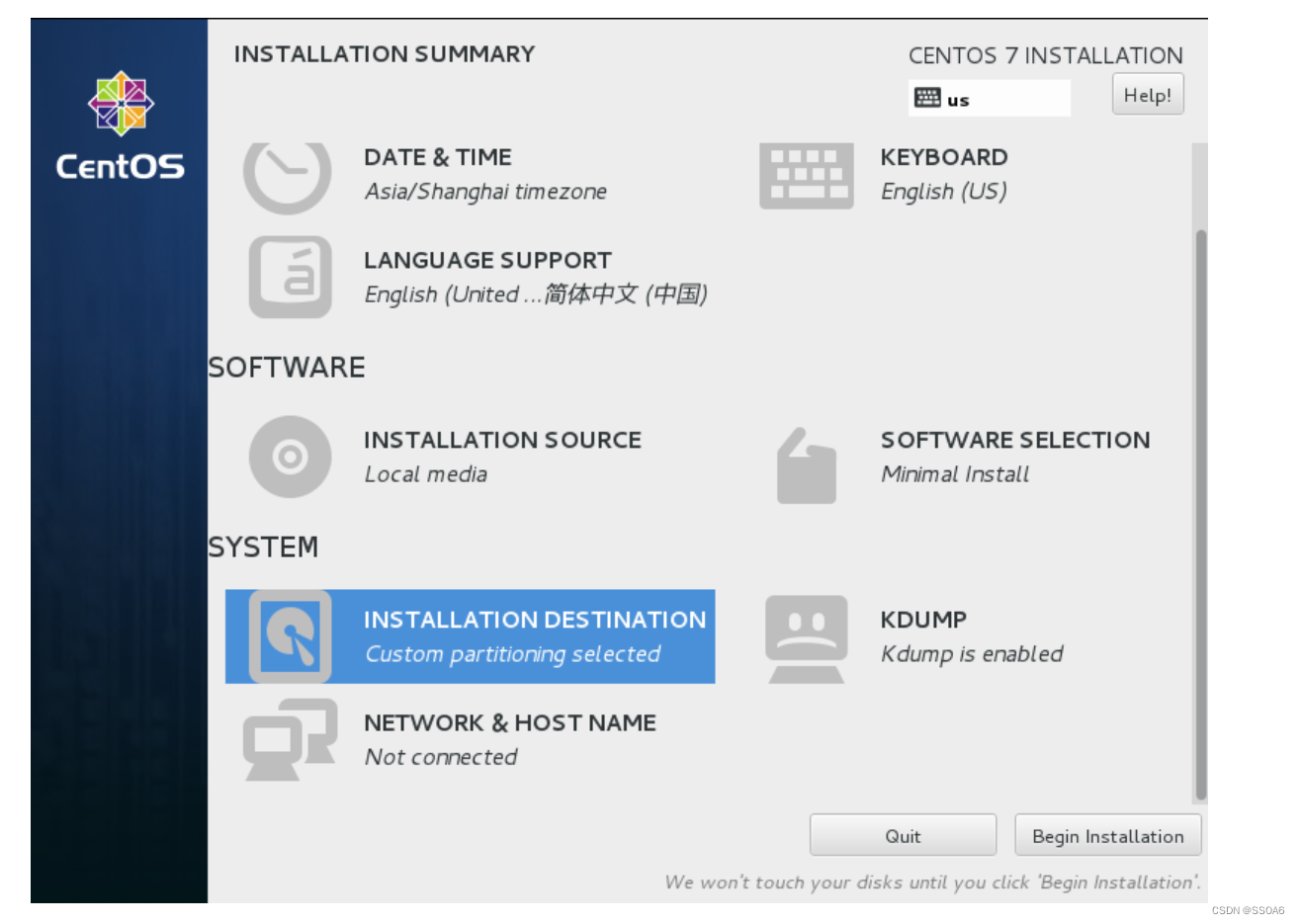Click 'Kdump is enabled' status text
This screenshot has height=924, width=1300.
pyautogui.click(x=972, y=654)
